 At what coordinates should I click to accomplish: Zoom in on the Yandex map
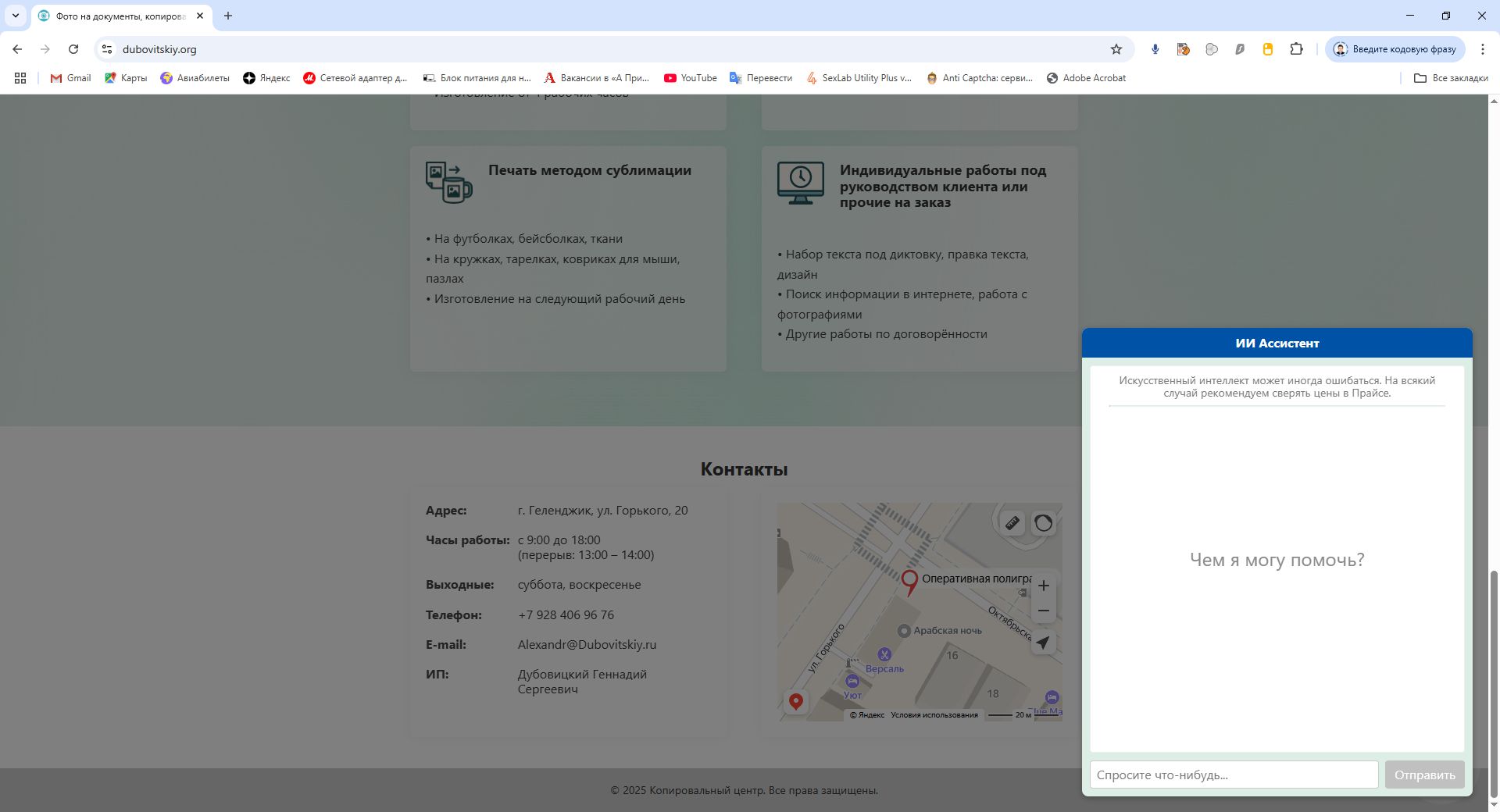click(x=1044, y=586)
